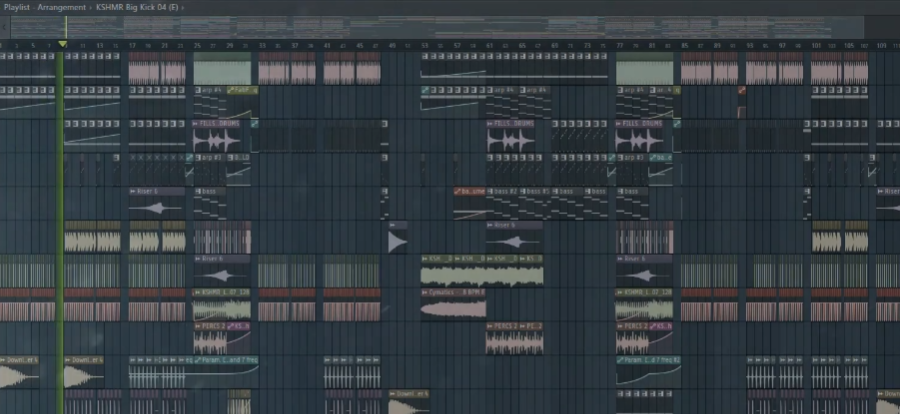Select the arp #3 pattern clip starting at bar 25
The image size is (900, 414).
point(210,169)
